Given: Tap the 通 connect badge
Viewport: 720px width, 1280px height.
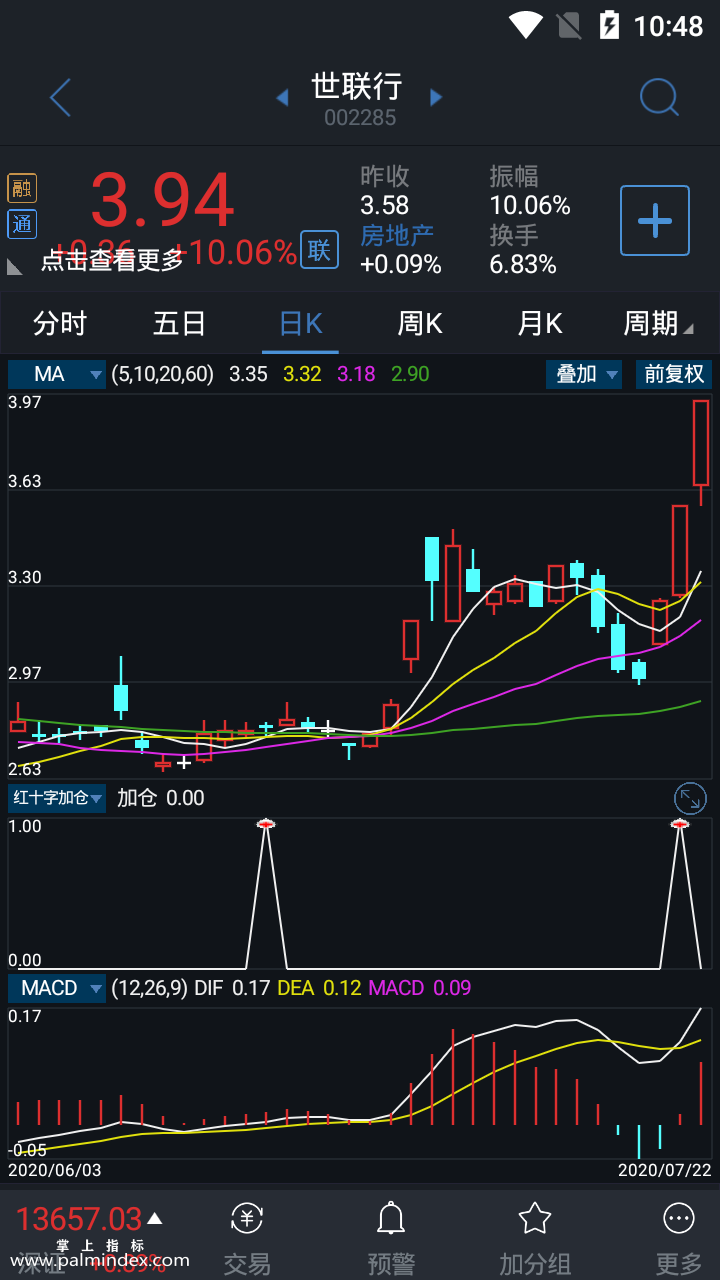Looking at the screenshot, I should point(22,224).
